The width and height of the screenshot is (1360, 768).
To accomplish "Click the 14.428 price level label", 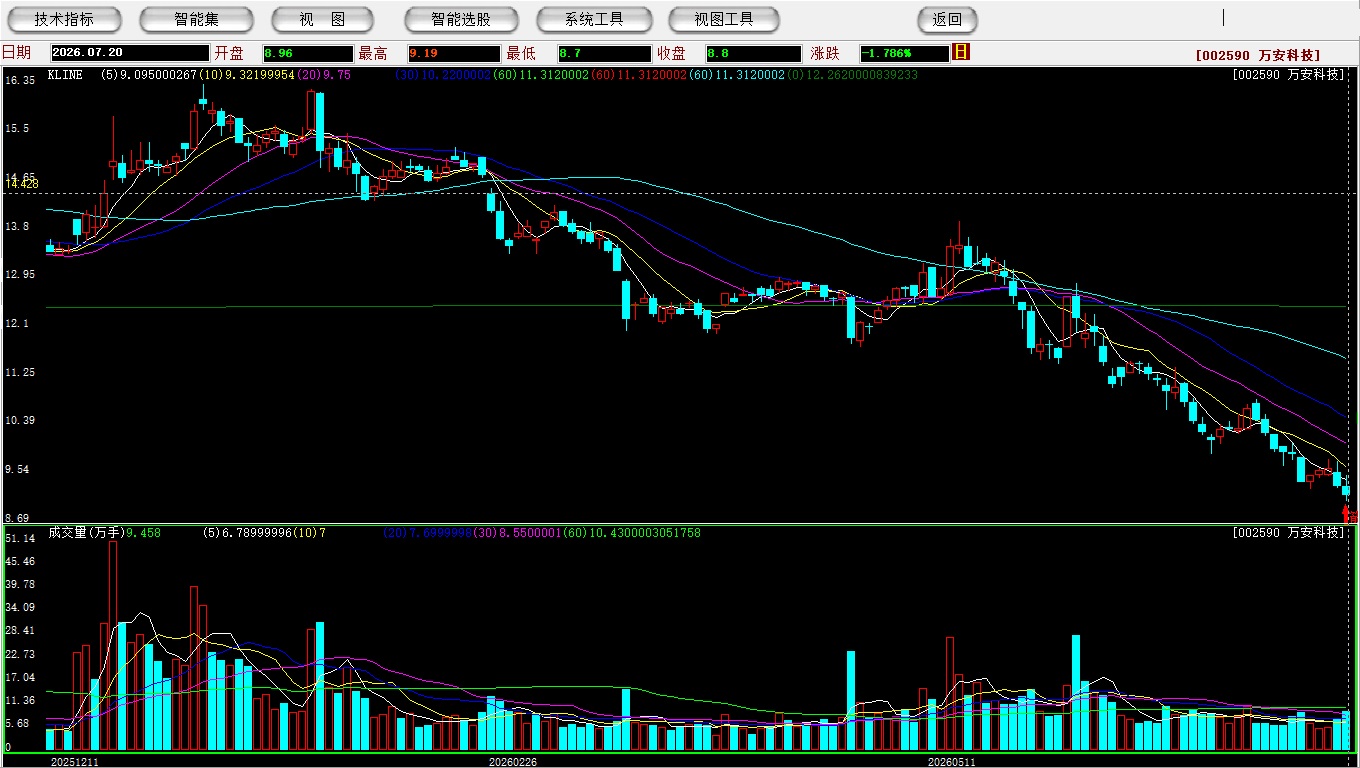I will (22, 184).
